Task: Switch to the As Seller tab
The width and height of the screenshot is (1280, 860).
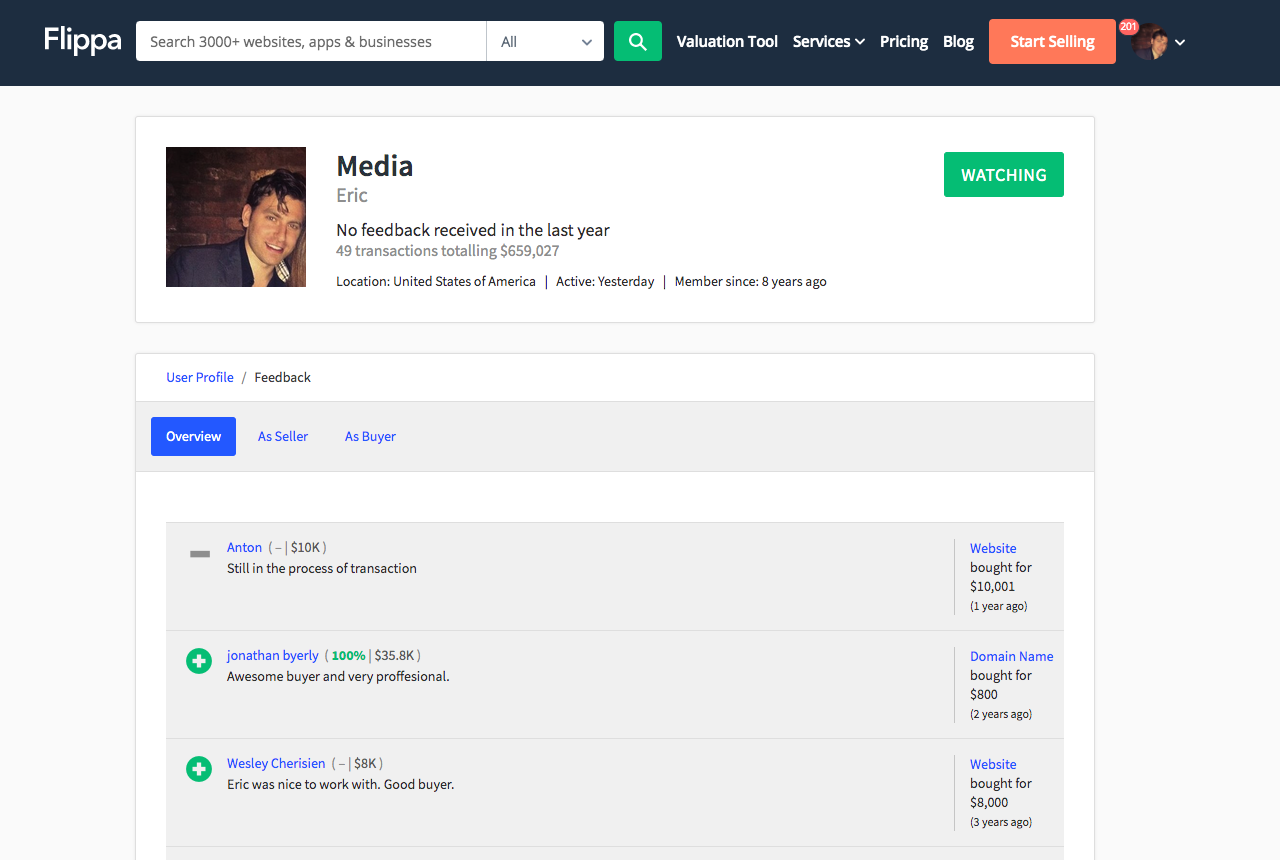Action: pos(283,436)
